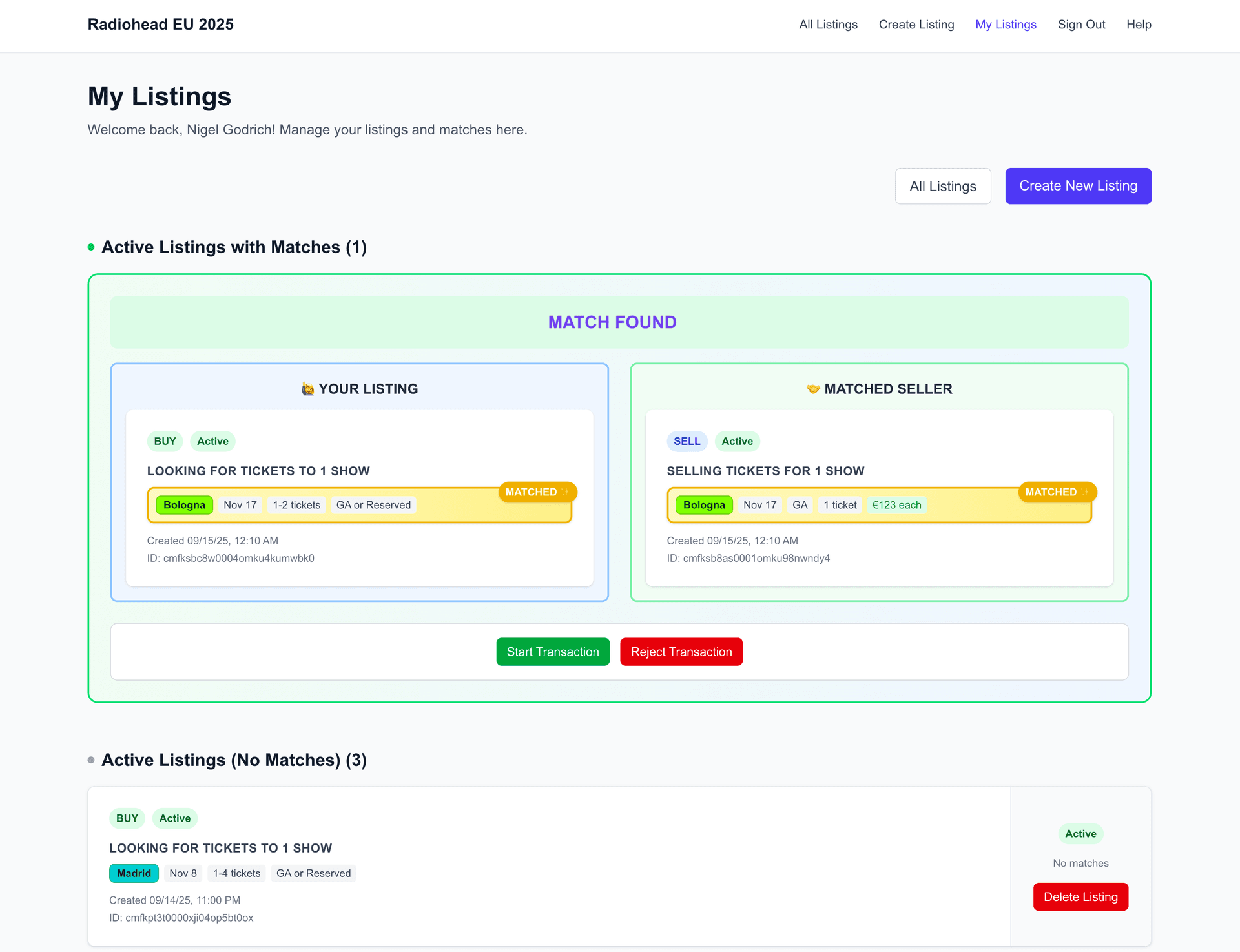Click the Nov 8 date tag
This screenshot has width=1240, height=952.
click(x=183, y=873)
